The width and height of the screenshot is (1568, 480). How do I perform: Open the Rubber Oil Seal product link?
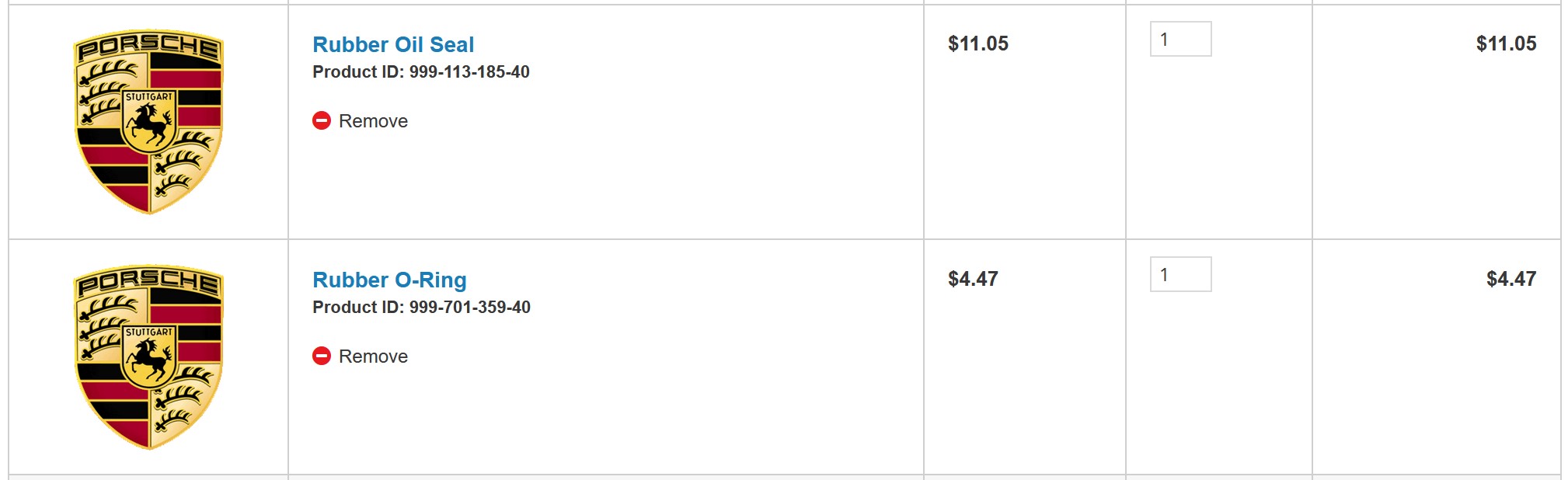click(x=393, y=44)
